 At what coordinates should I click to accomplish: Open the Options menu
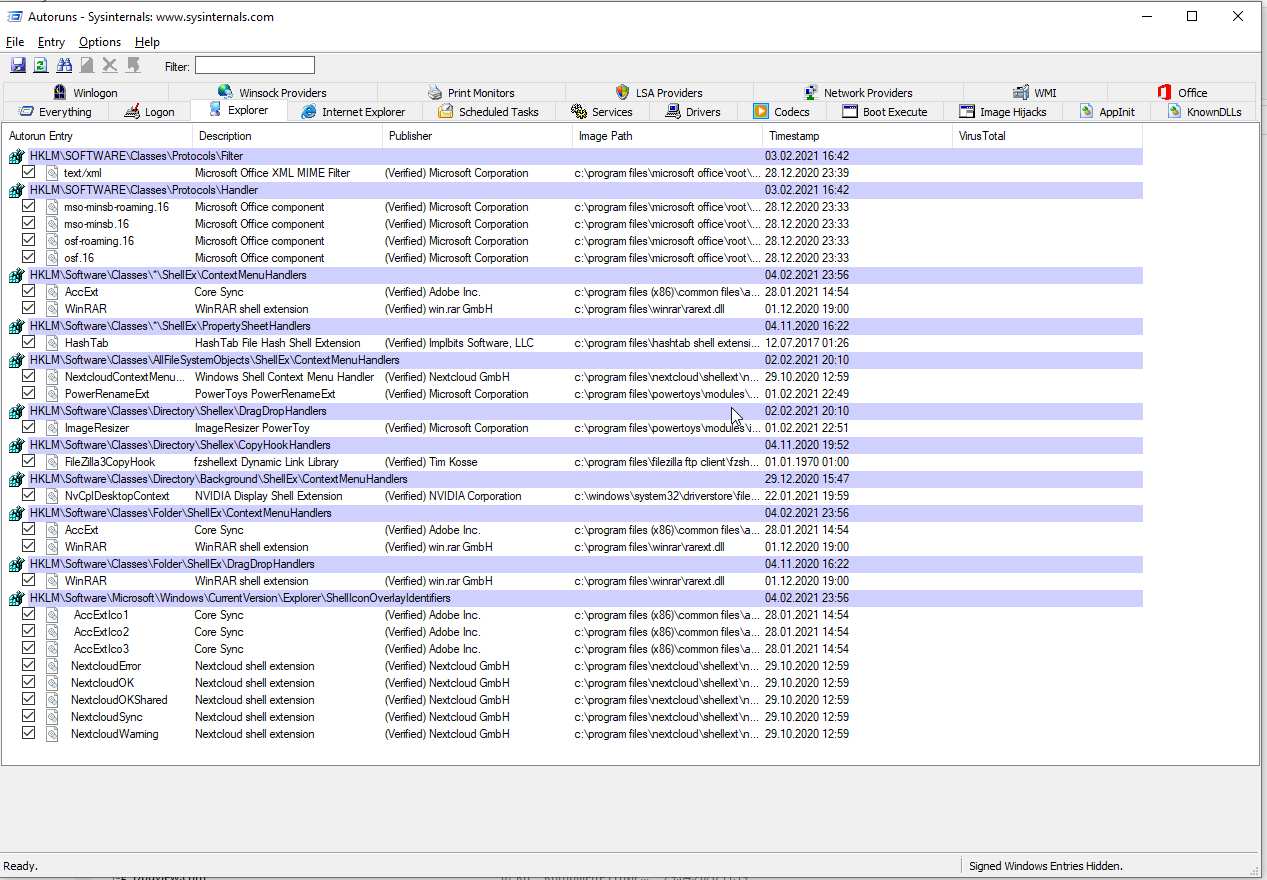click(100, 42)
